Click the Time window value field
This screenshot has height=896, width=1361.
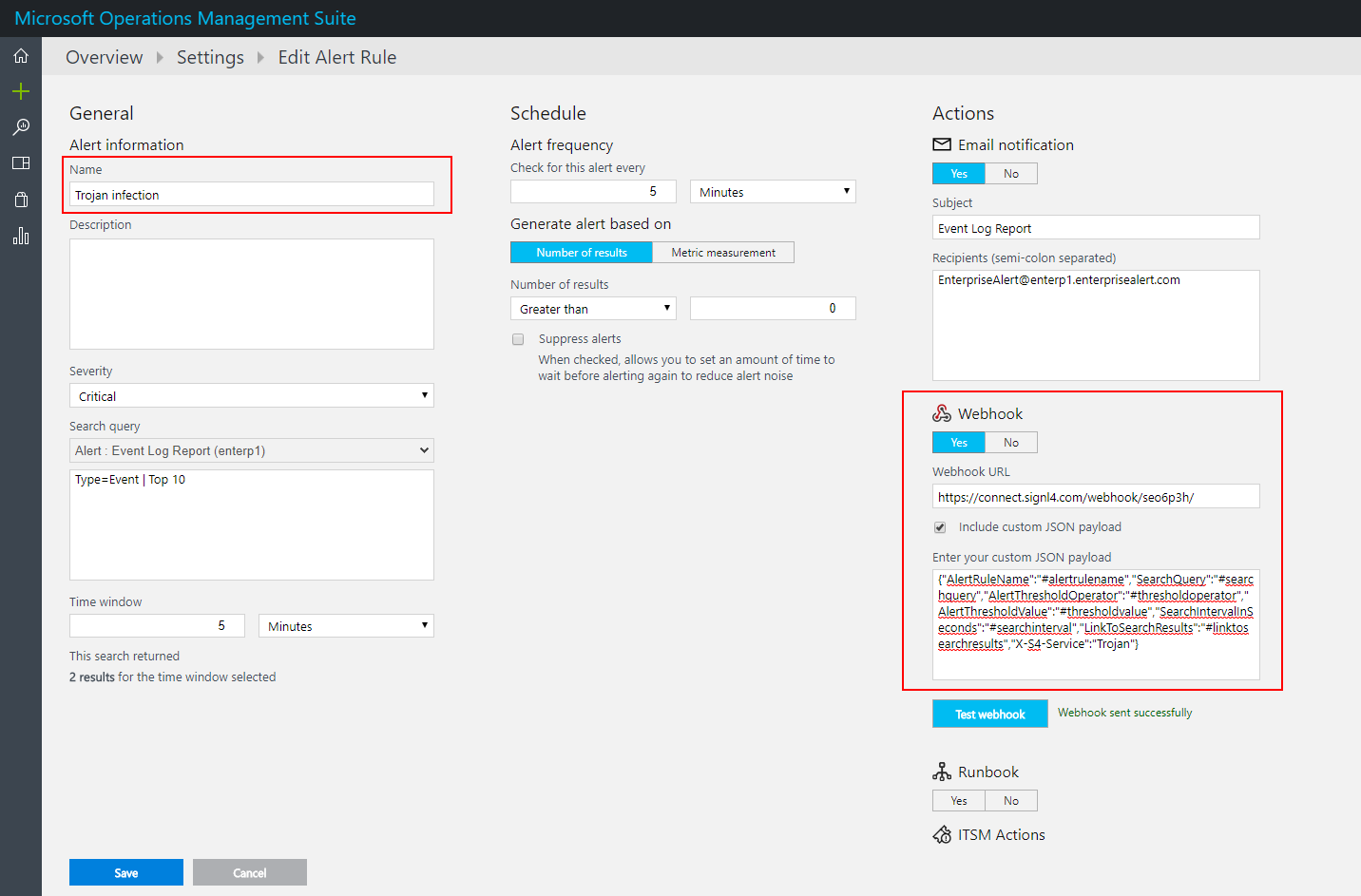[x=157, y=626]
